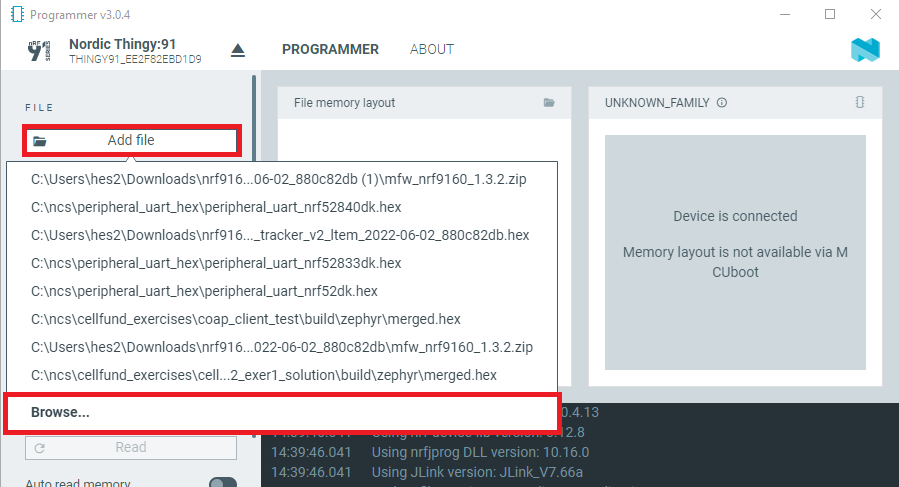Image resolution: width=899 pixels, height=487 pixels.
Task: Select 2_exer1_solution merged.hex file
Action: tap(282, 375)
